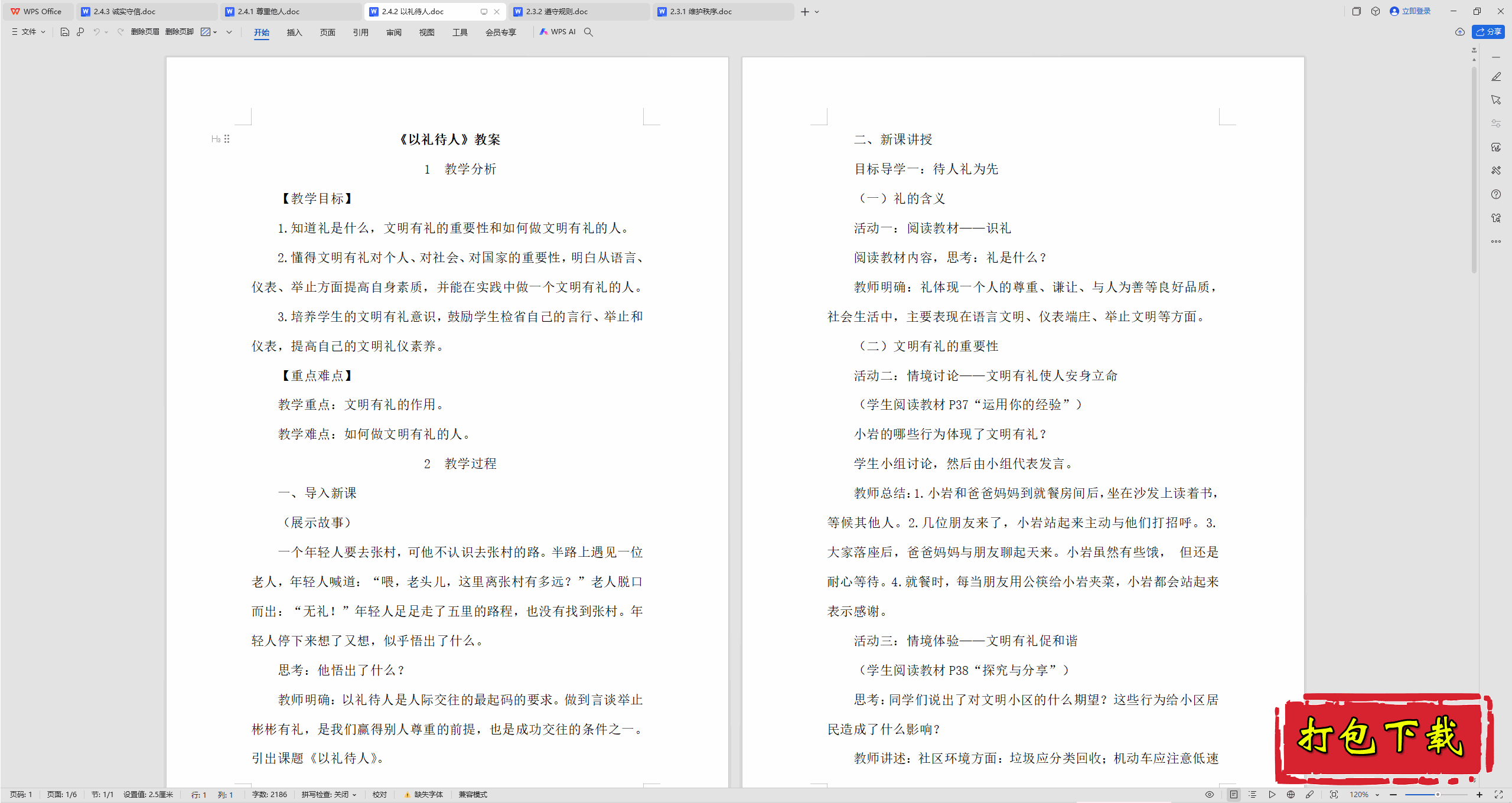The width and height of the screenshot is (1512, 803).
Task: Open the new tab dropdown arrow
Action: pyautogui.click(x=817, y=12)
